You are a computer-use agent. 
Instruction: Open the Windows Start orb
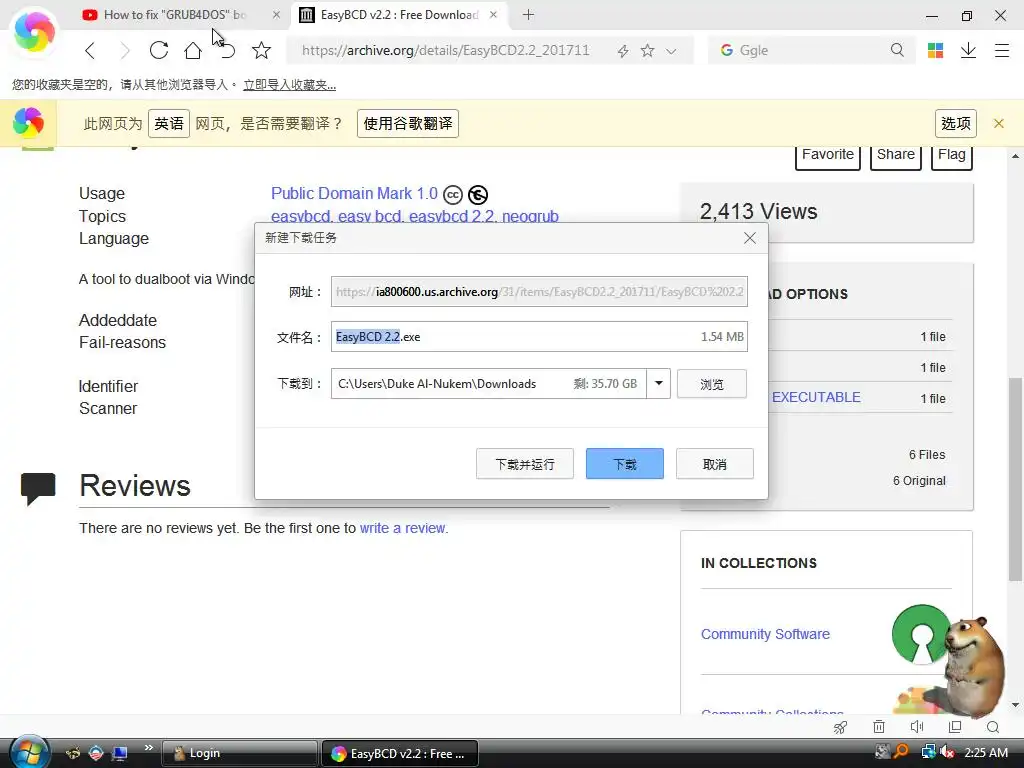(x=29, y=752)
